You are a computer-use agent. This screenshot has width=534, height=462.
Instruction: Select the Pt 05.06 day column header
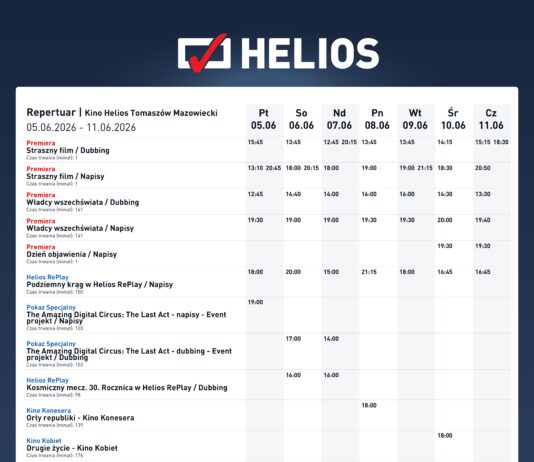[x=264, y=119]
